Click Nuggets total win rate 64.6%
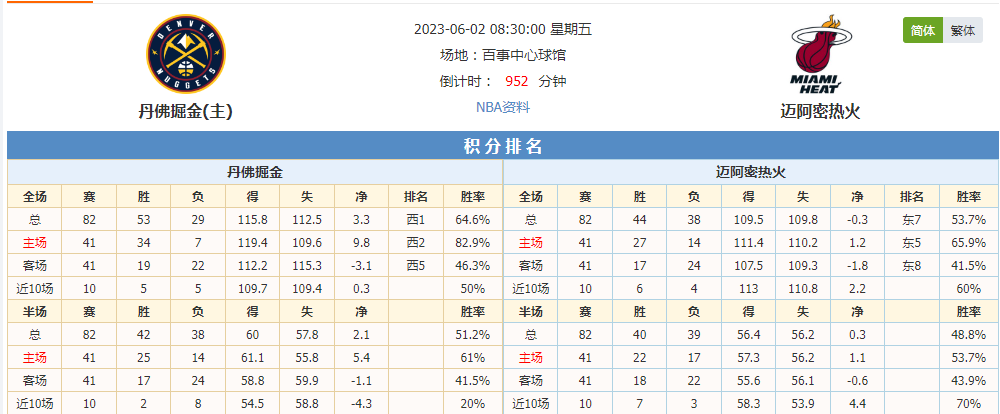This screenshot has width=1000, height=414. [473, 220]
